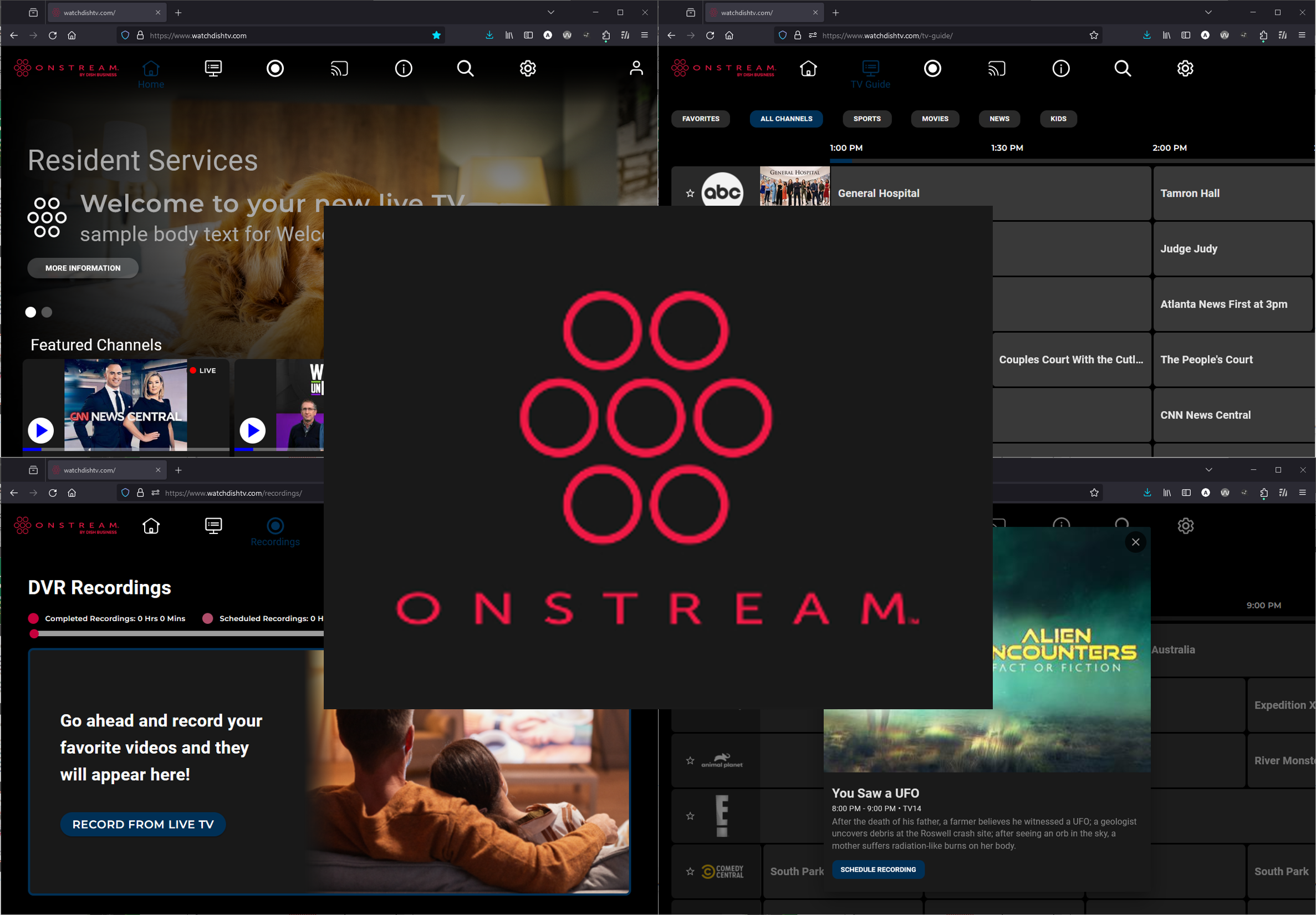Viewport: 1316px width, 915px height.
Task: Toggle favorite star for ABC channel
Action: [x=690, y=194]
